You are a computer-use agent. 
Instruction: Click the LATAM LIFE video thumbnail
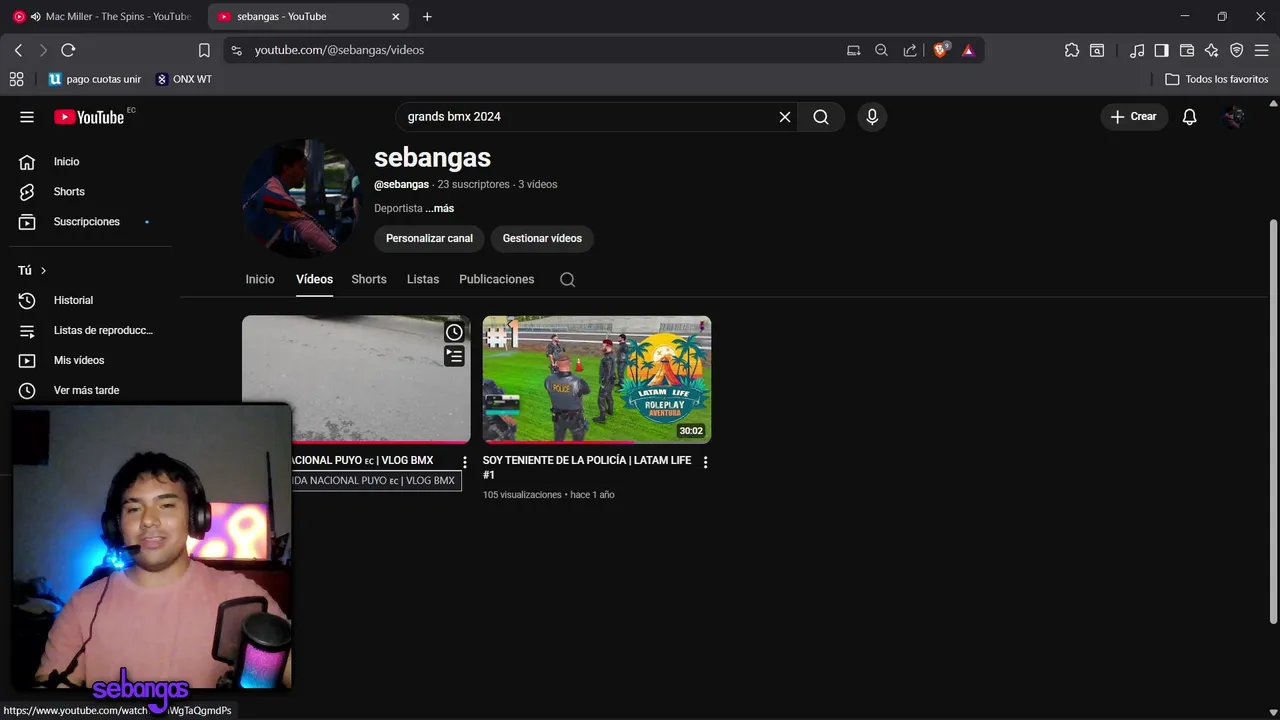click(x=597, y=380)
